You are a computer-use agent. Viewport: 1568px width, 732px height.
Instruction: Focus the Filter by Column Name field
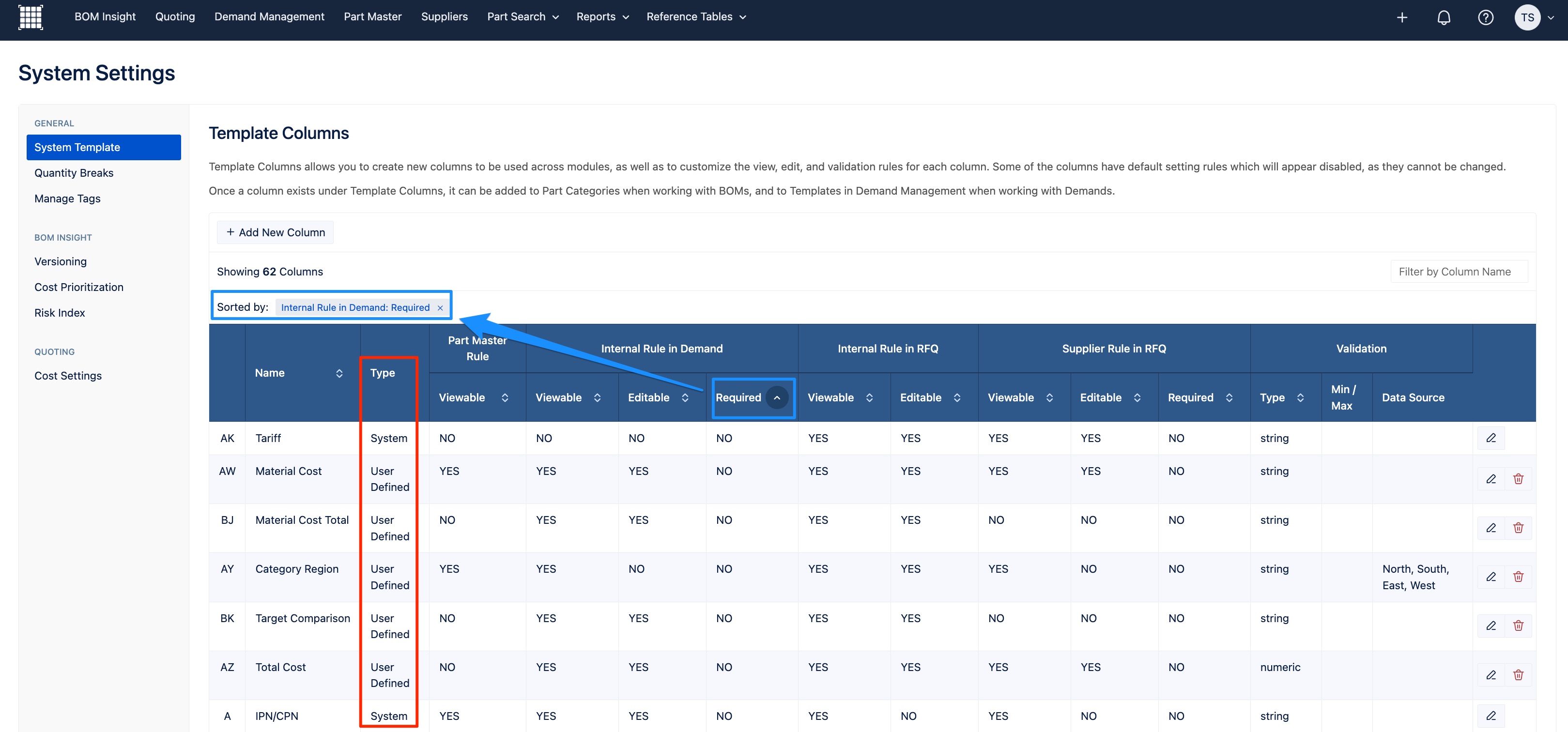[1459, 272]
